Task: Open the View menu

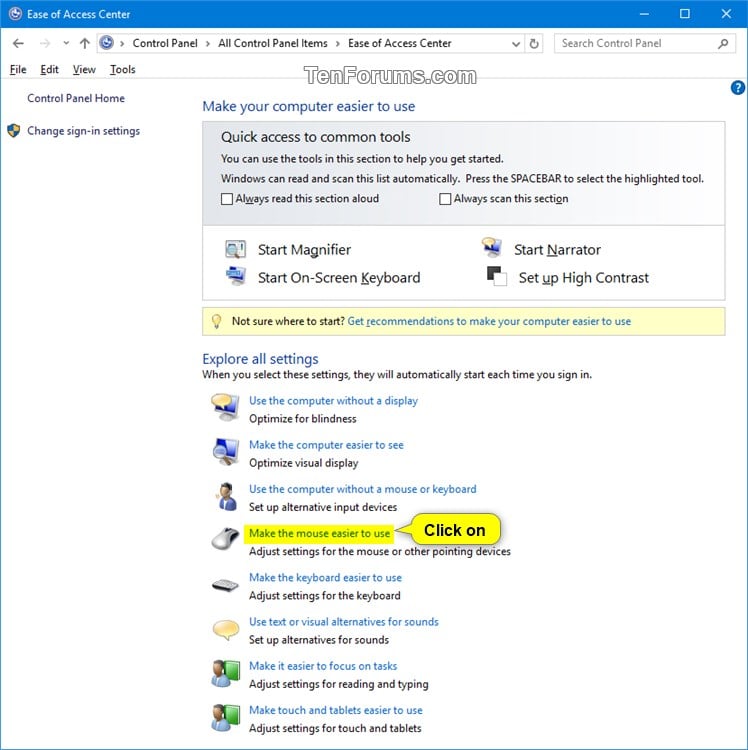Action: 84,69
